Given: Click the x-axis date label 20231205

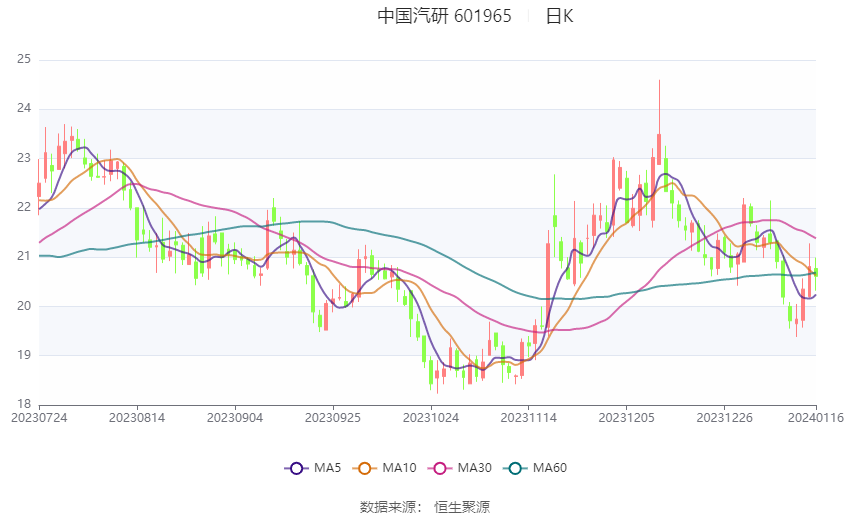Looking at the screenshot, I should click(627, 418).
